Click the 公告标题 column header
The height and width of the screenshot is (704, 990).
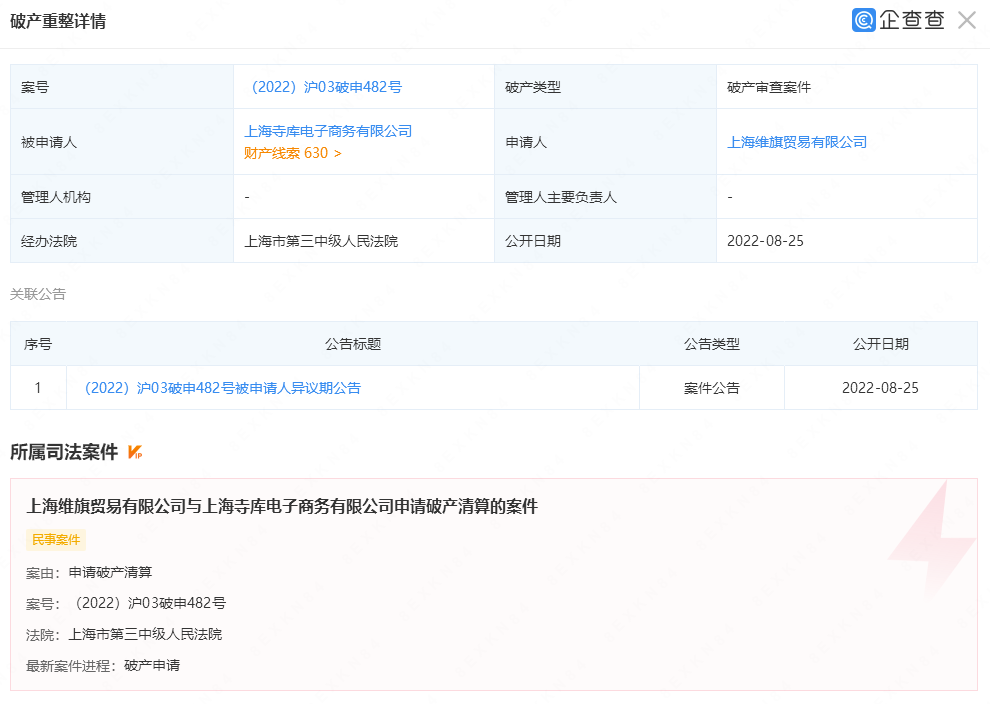353,344
